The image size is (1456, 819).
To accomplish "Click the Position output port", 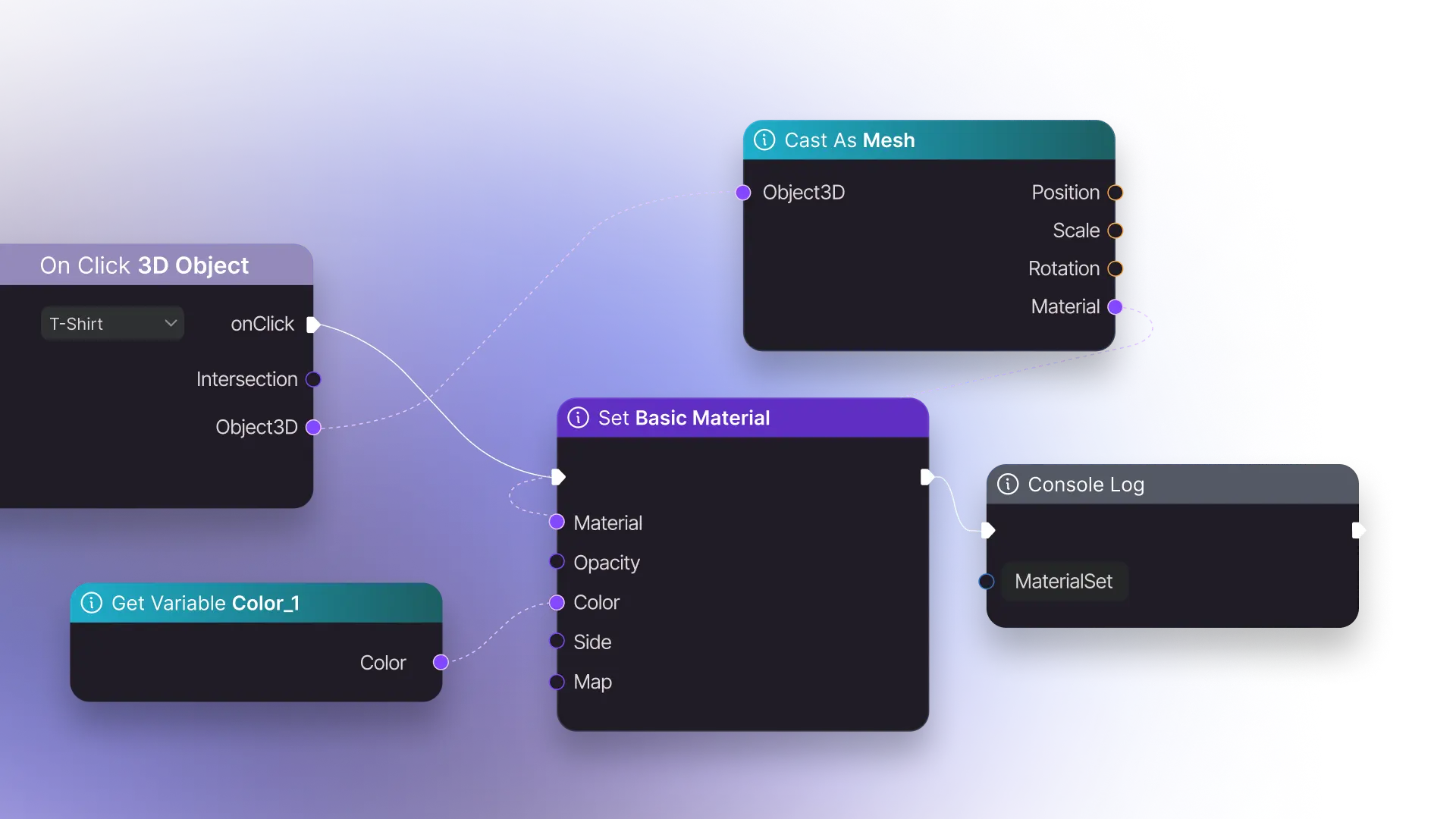I will pos(1116,193).
